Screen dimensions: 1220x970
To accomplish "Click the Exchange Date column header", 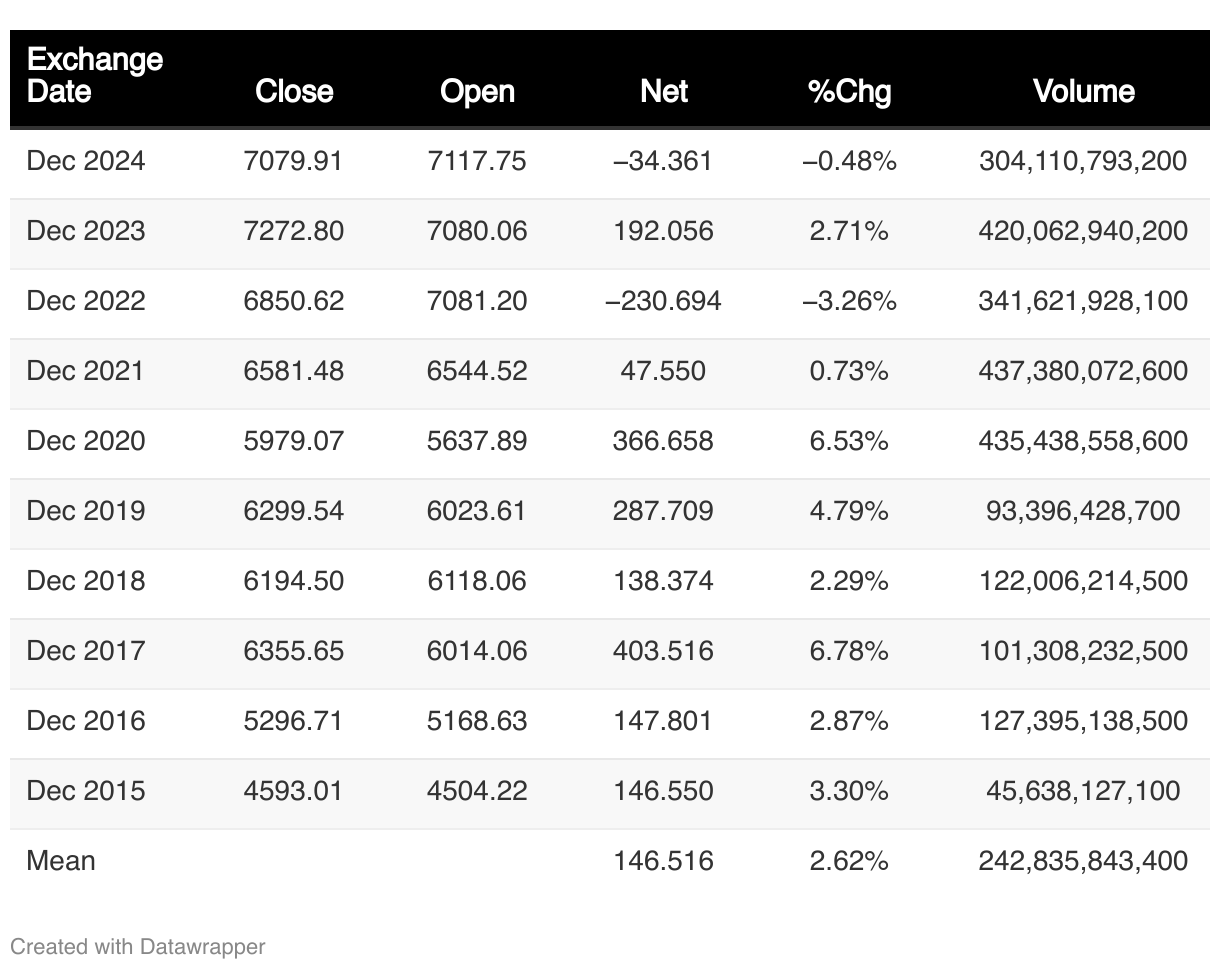I will (x=95, y=76).
